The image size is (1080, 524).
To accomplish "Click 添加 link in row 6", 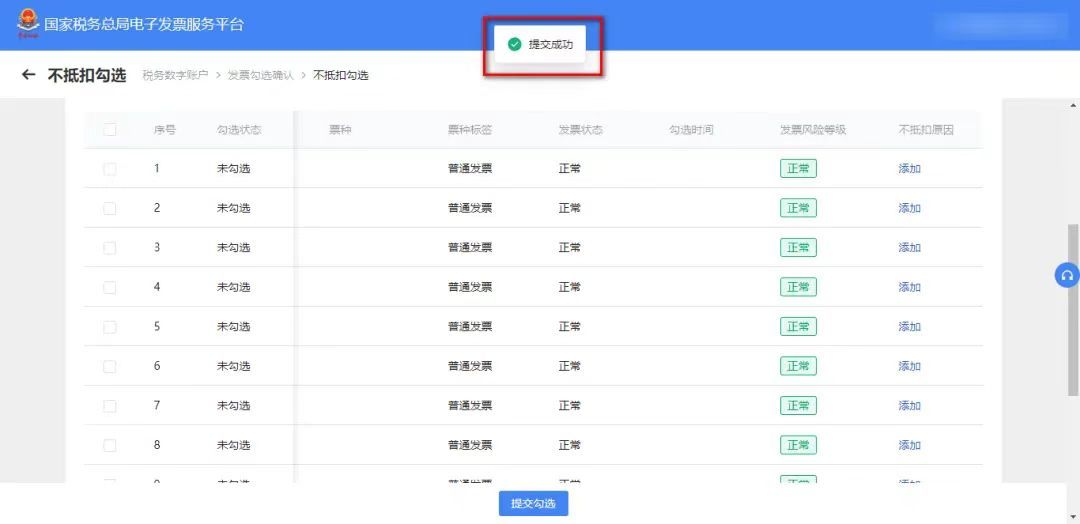I will (x=909, y=367).
